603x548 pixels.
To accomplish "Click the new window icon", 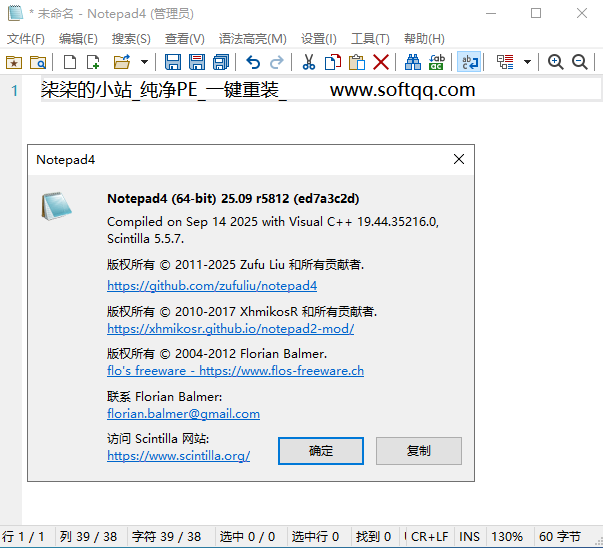I will click(x=93, y=62).
